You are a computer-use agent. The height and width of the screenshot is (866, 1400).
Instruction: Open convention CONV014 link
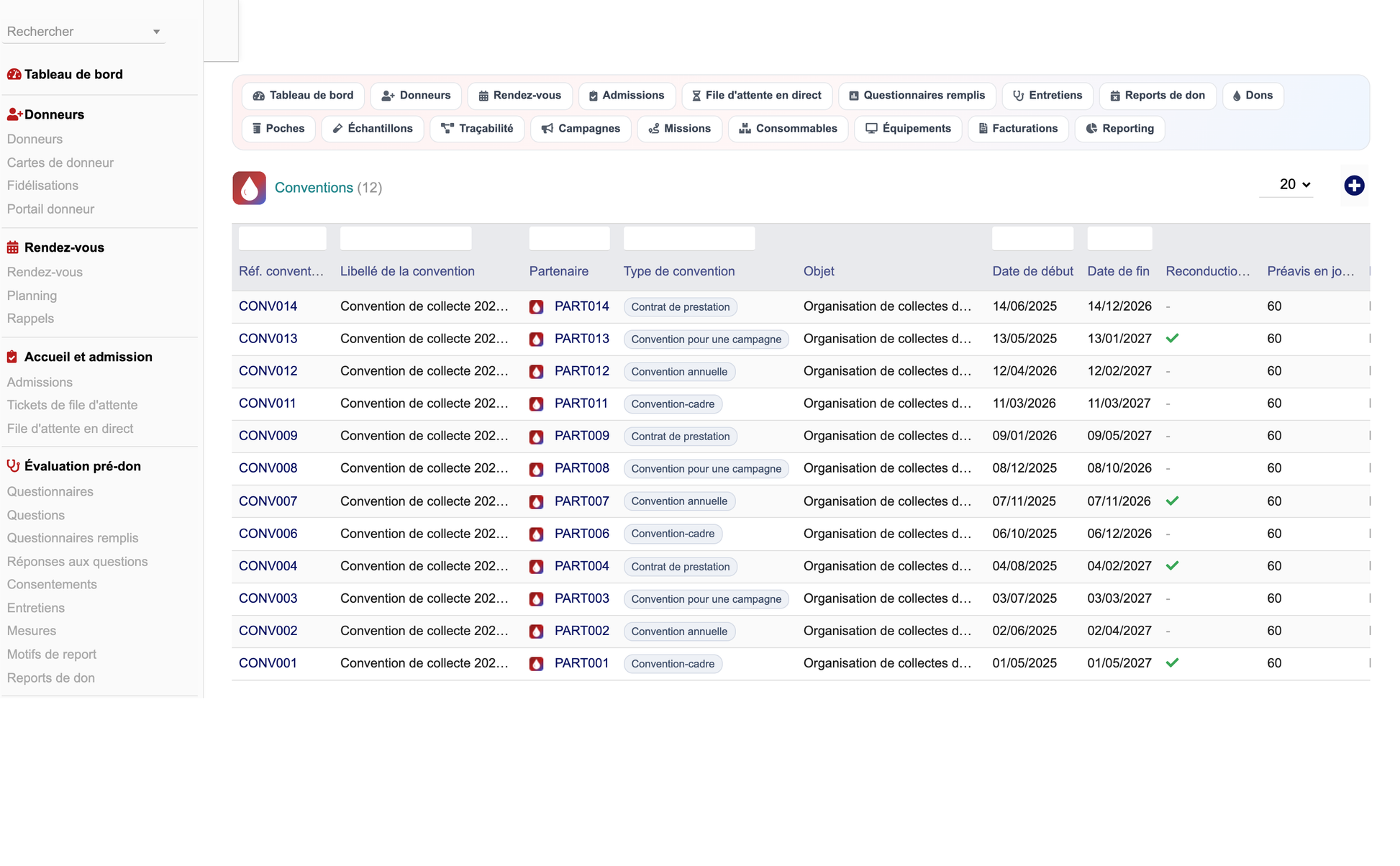pos(268,306)
